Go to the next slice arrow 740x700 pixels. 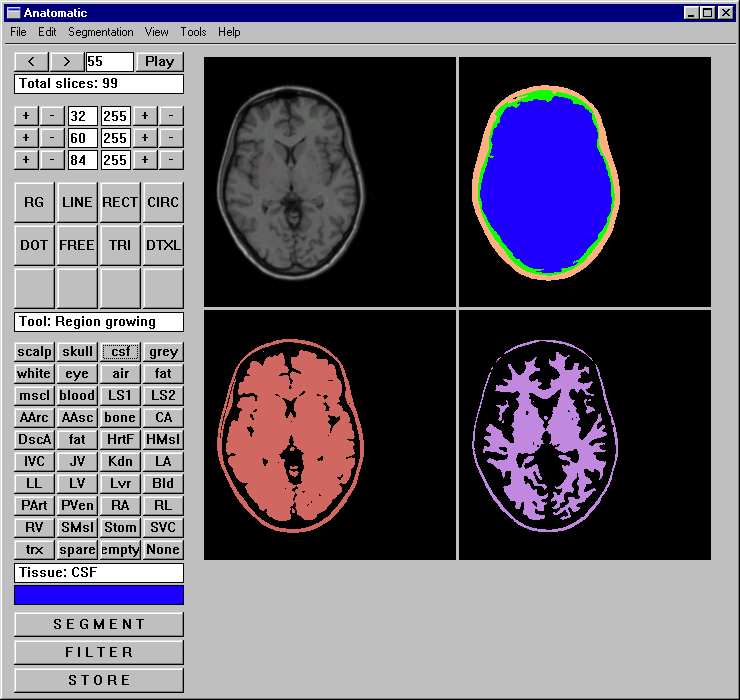click(67, 62)
